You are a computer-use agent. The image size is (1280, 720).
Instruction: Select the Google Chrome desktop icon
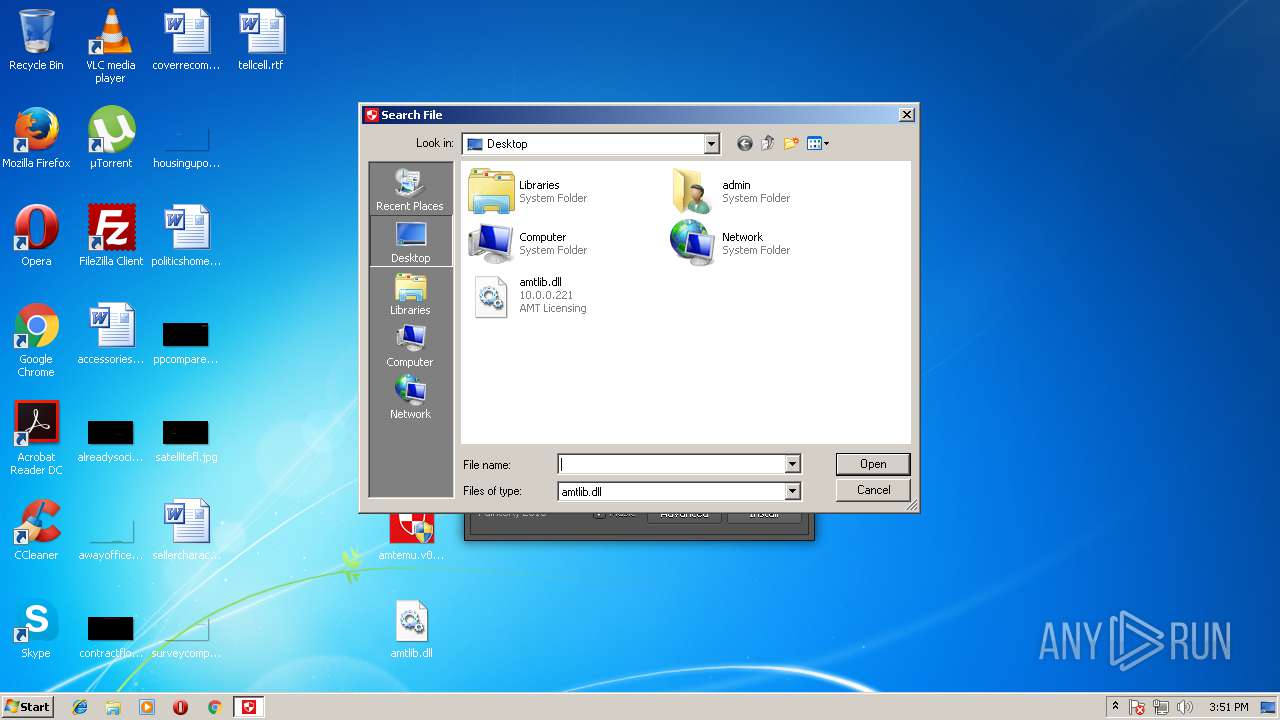36,340
